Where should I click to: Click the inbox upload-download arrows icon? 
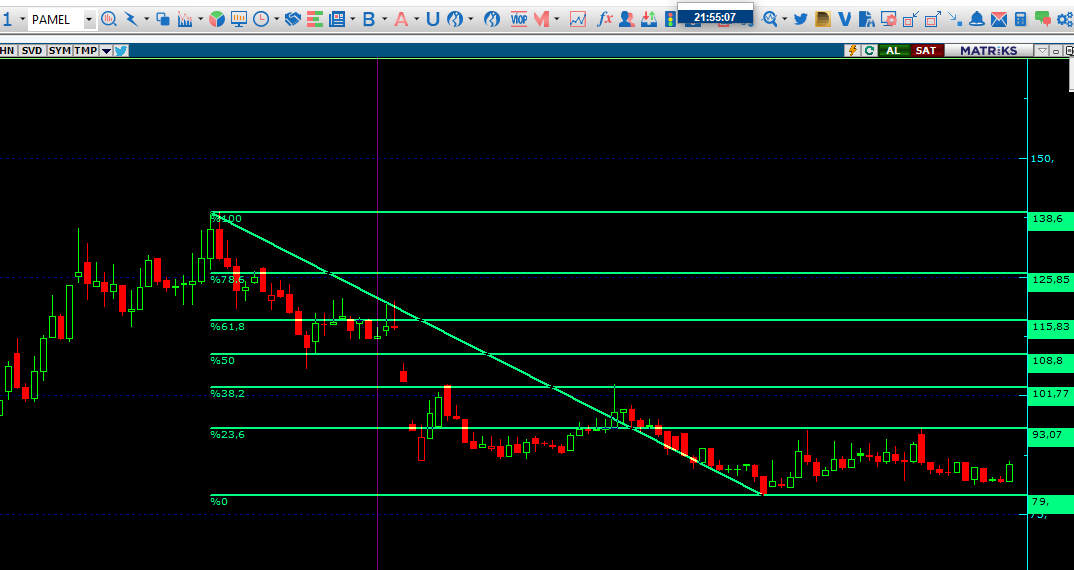[x=649, y=19]
